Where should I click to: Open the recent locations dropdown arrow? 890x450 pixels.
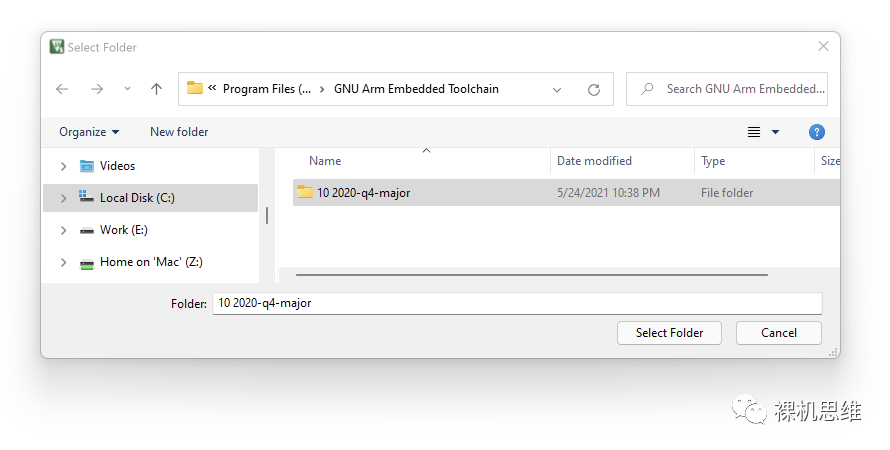click(x=127, y=89)
